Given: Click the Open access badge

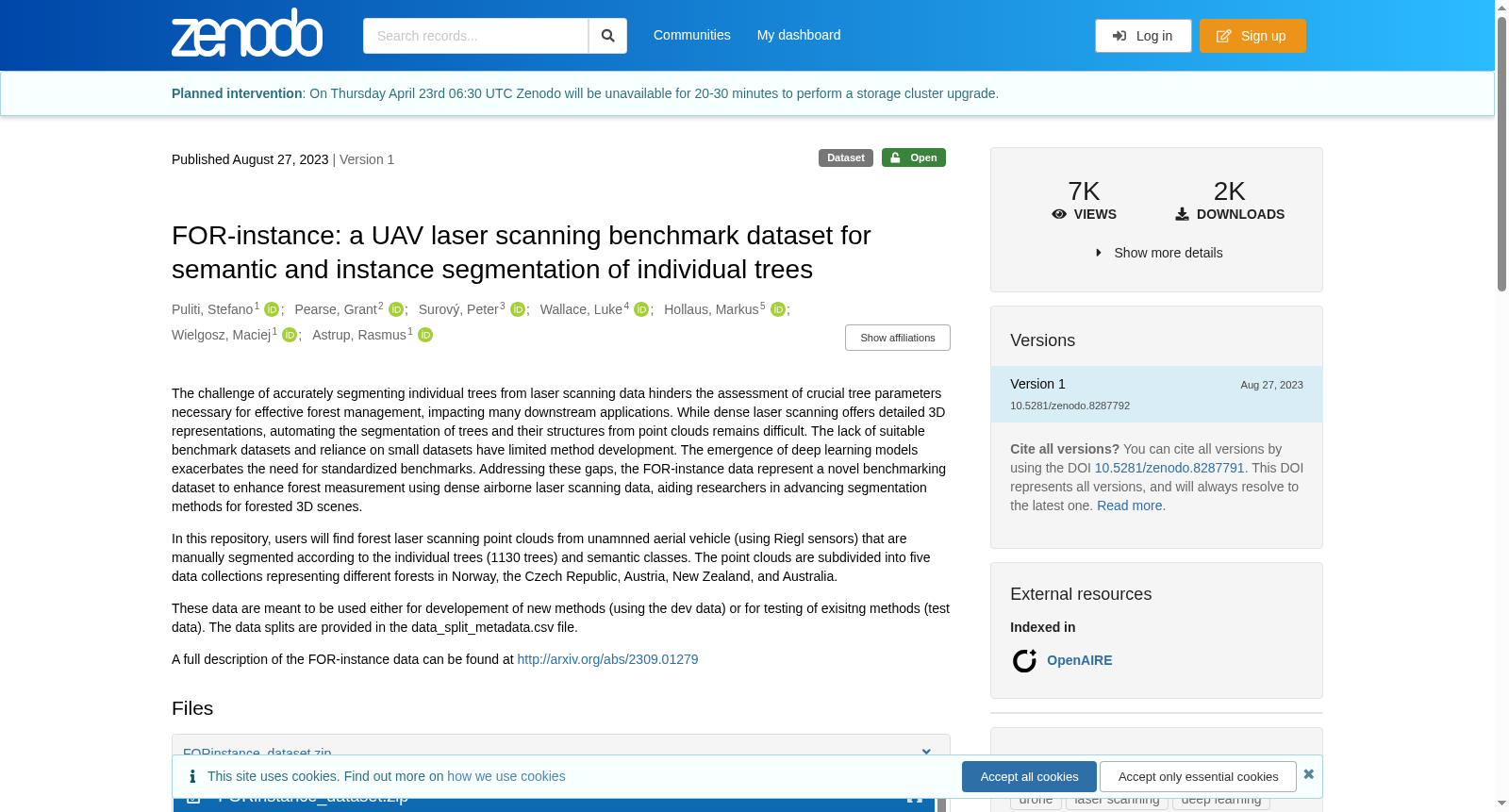Looking at the screenshot, I should tap(914, 157).
